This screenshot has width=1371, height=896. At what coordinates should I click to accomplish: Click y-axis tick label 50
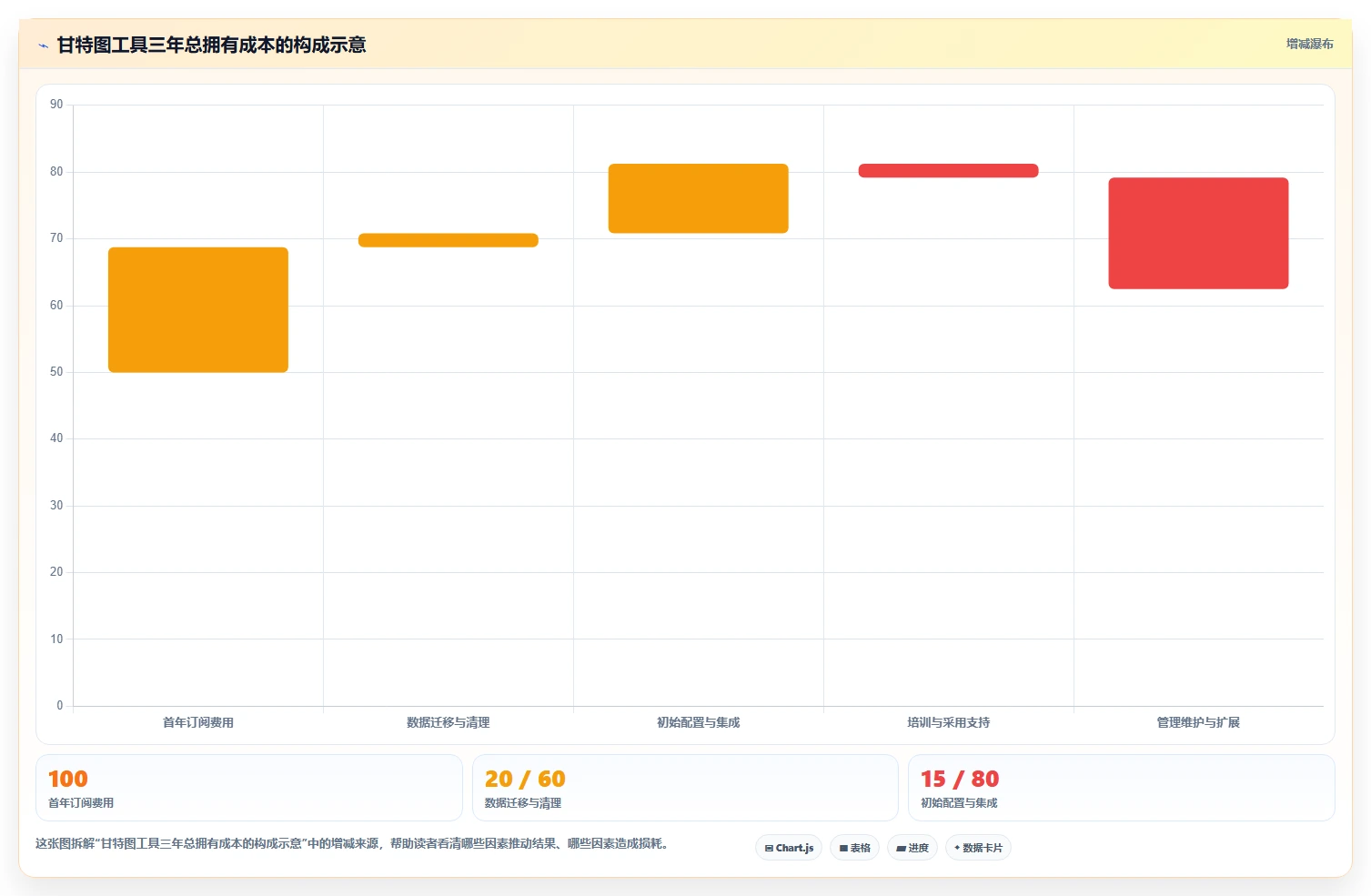[x=56, y=372]
